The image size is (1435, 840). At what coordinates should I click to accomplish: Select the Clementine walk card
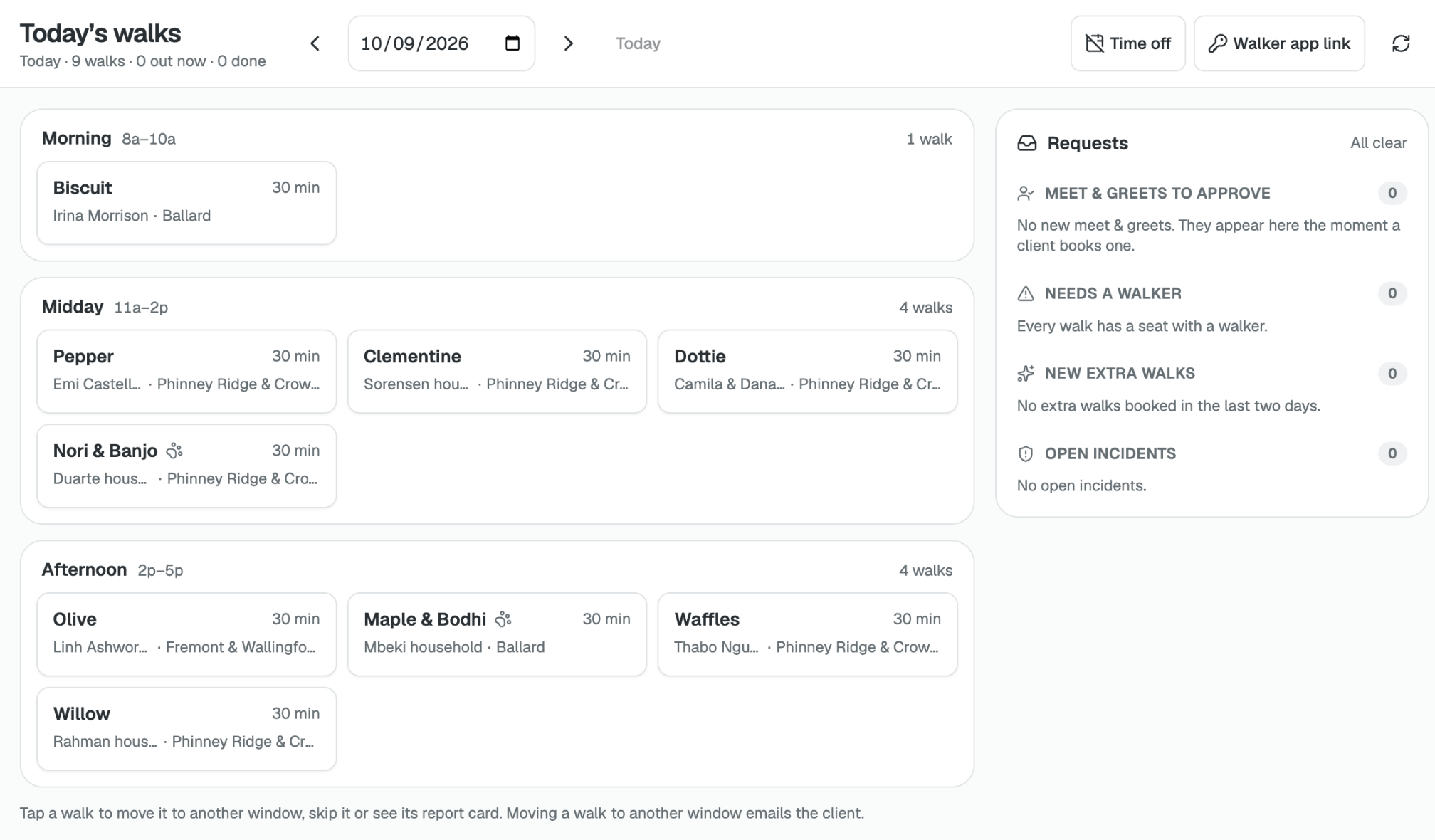pos(497,371)
